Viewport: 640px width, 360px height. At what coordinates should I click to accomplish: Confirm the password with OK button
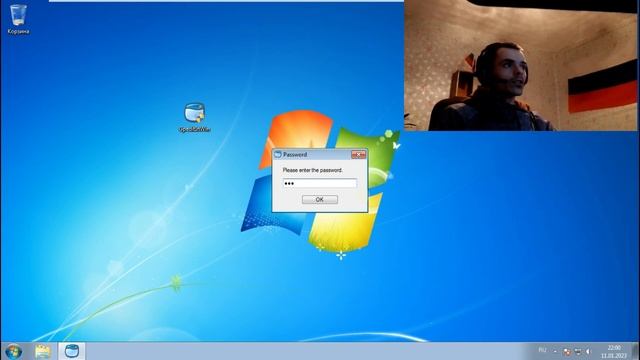[320, 200]
